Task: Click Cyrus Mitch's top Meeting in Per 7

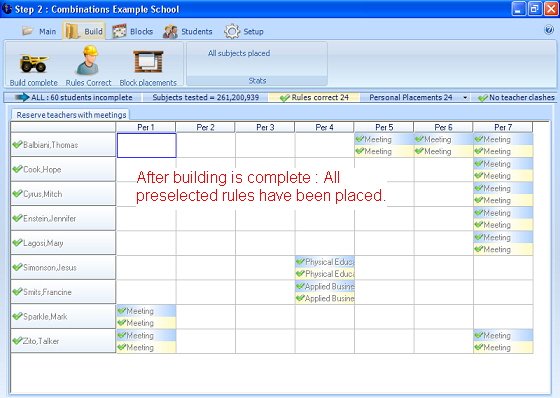Action: pos(503,188)
